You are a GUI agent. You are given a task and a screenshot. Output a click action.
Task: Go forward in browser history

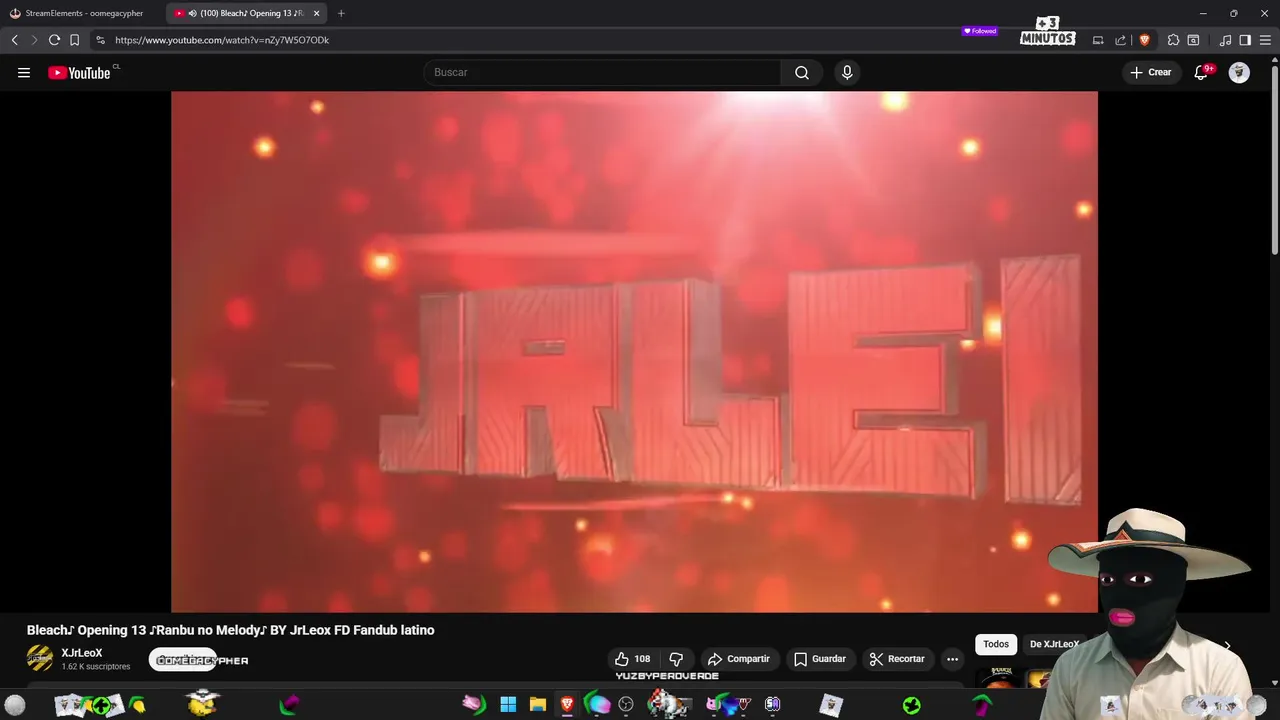point(34,40)
